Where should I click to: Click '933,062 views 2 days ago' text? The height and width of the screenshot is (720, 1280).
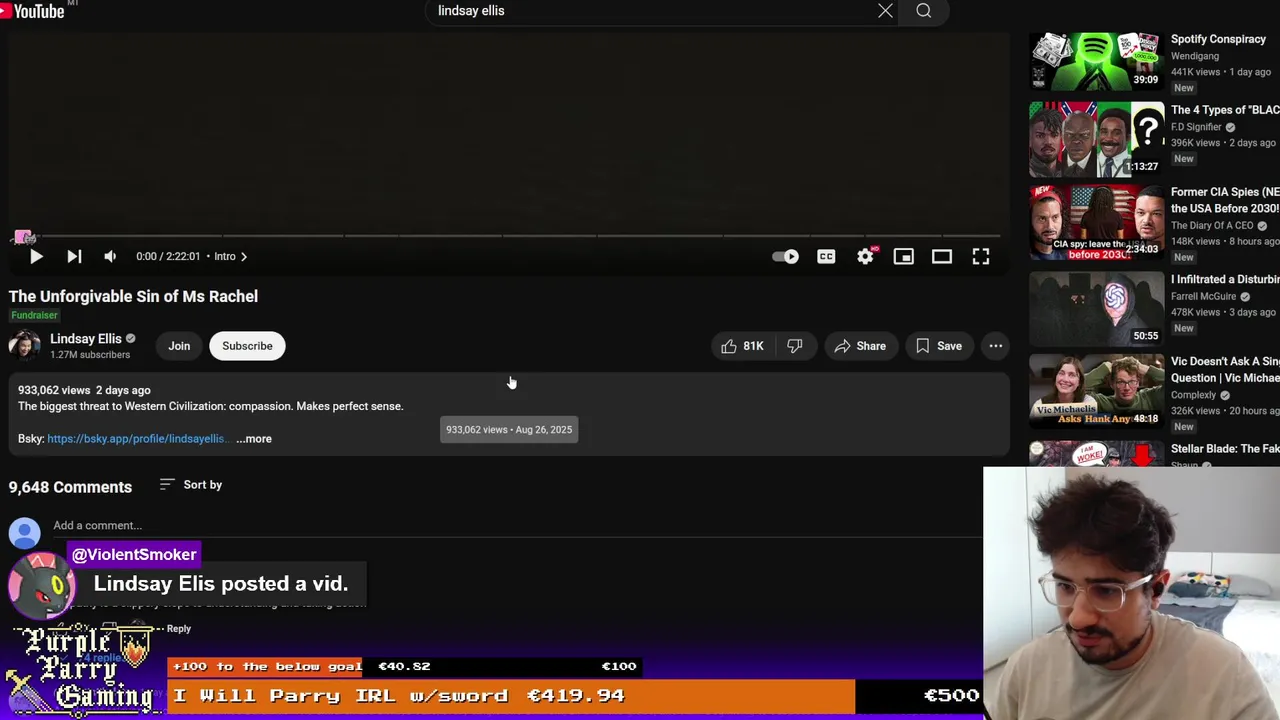coord(84,391)
